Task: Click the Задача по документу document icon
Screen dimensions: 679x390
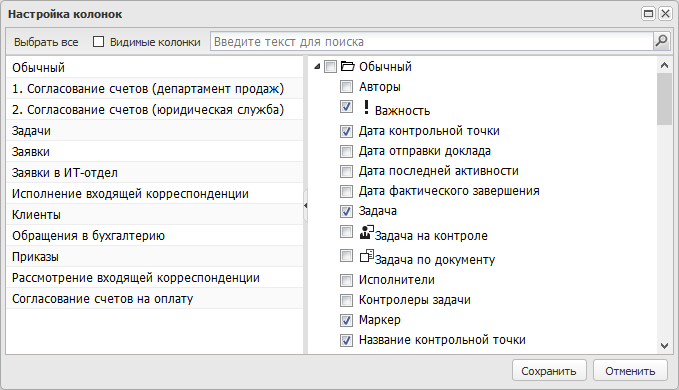Action: click(366, 256)
